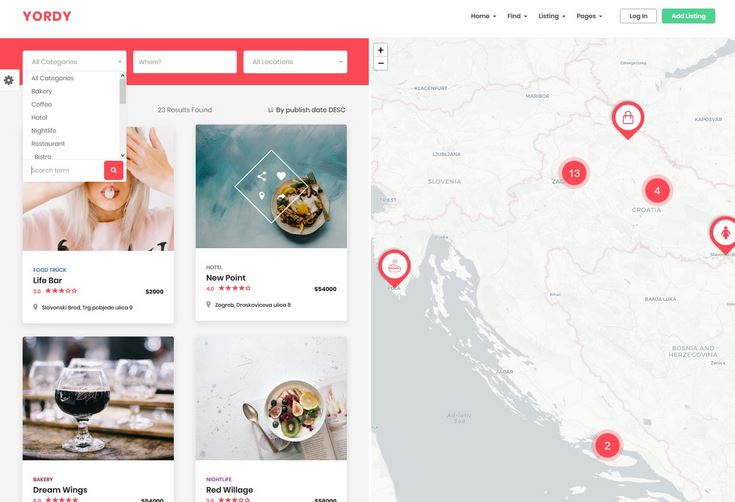Click the shopping bag map marker
Image resolution: width=735 pixels, height=502 pixels.
[x=628, y=120]
